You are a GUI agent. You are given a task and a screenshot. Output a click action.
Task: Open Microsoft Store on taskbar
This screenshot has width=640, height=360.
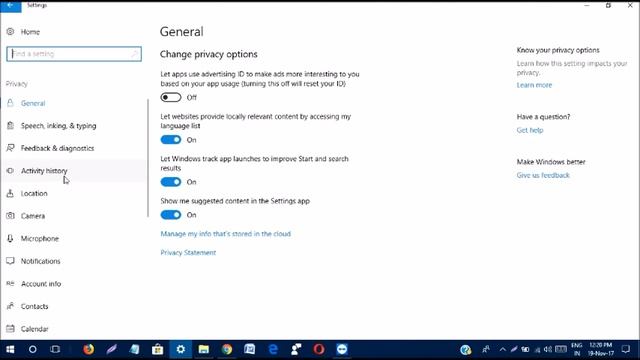coord(158,349)
